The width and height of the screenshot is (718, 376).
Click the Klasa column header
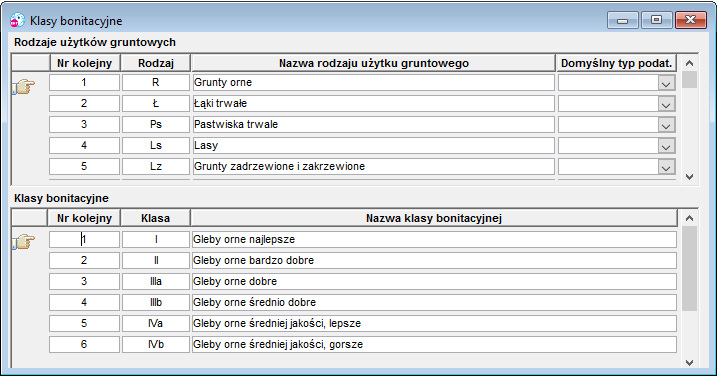pos(156,218)
